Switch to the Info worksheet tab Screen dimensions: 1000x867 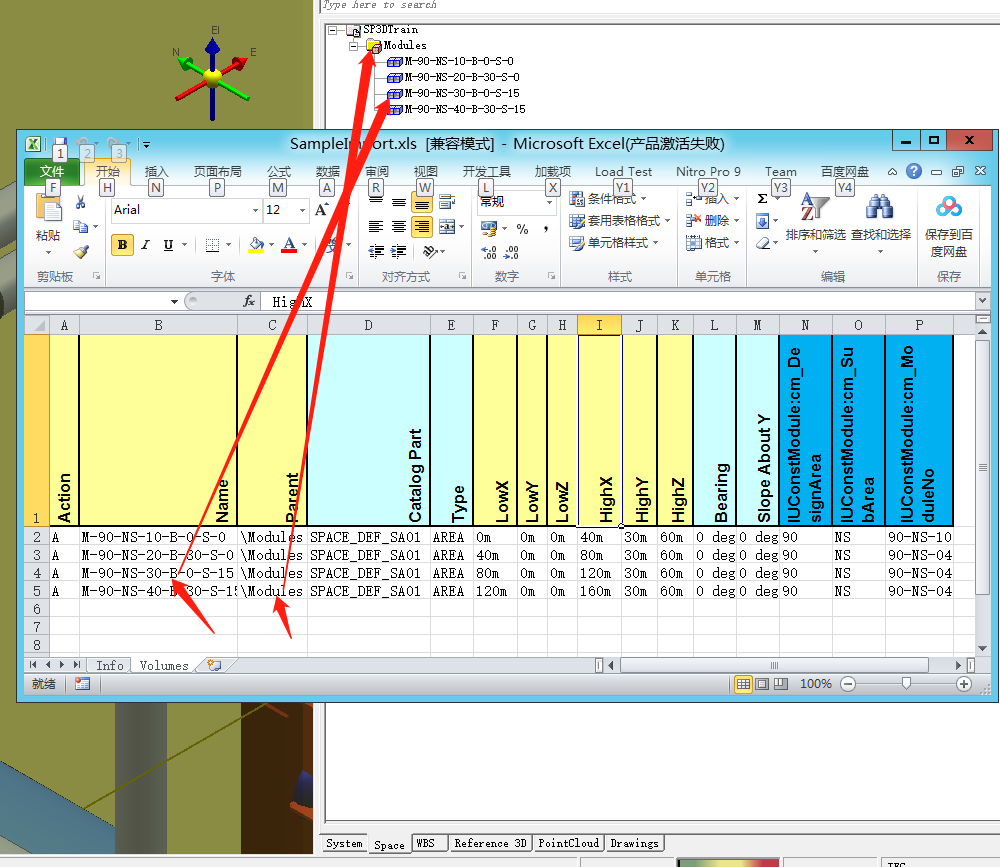tap(110, 665)
